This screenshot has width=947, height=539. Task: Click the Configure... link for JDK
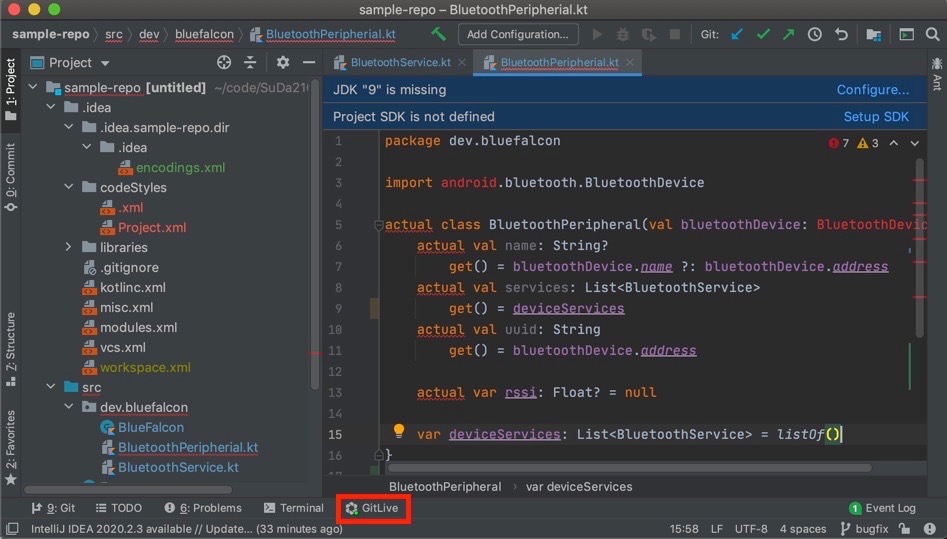pos(873,89)
